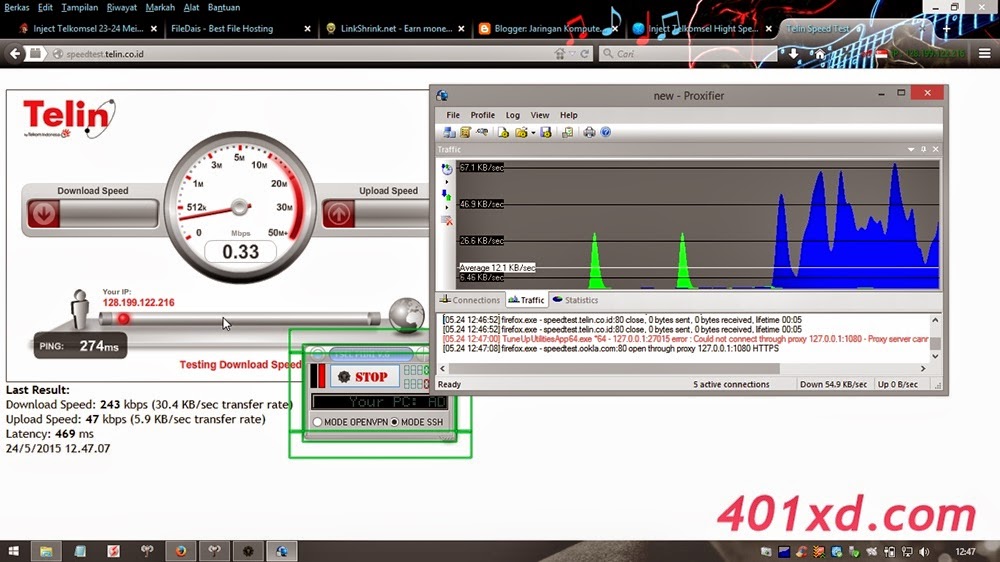Open a new tab with the plus icon
Screen dimensions: 1000x562
point(946,29)
